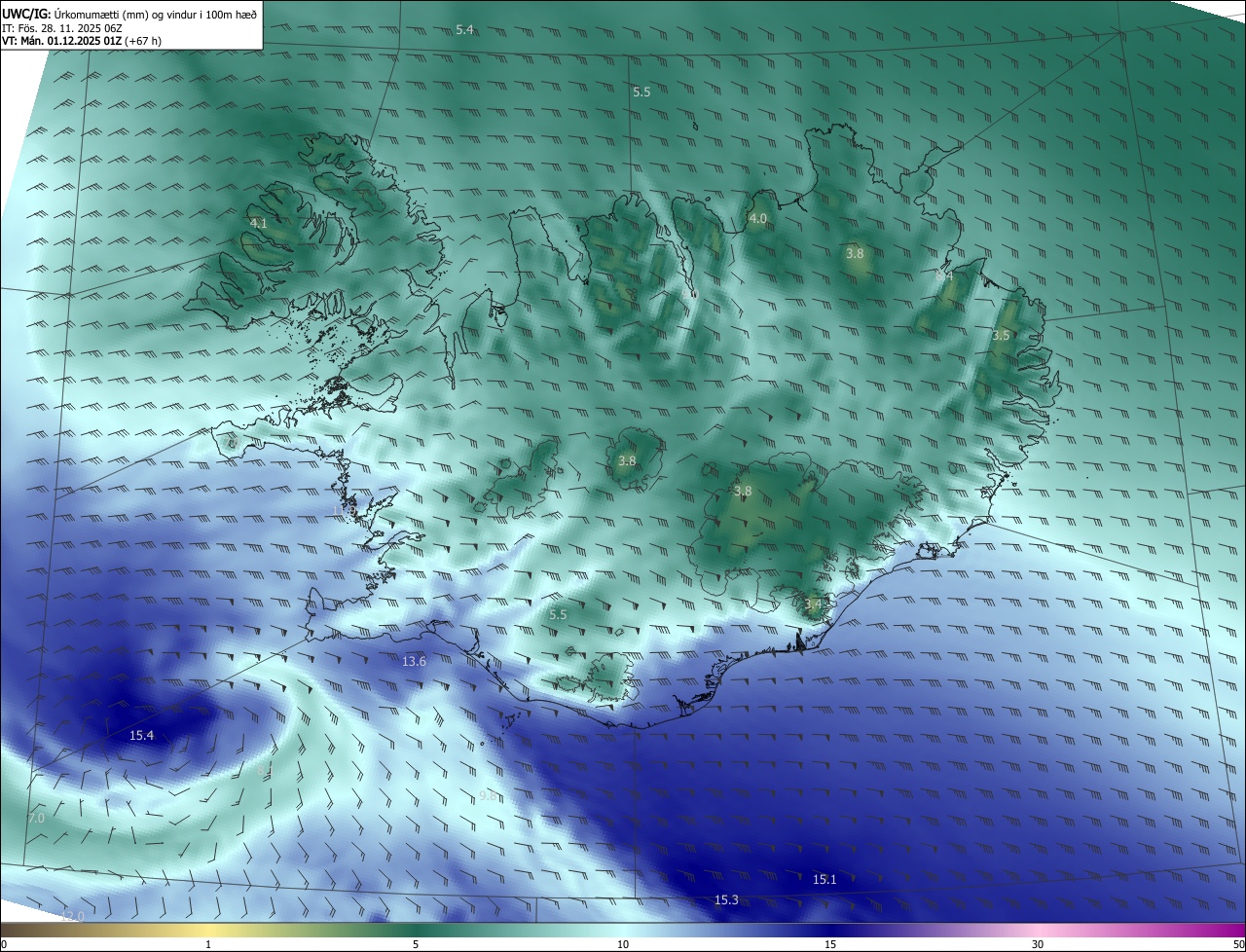Select the colorbar tick label '10'
Viewport: 1246px width, 952px height.
(623, 944)
